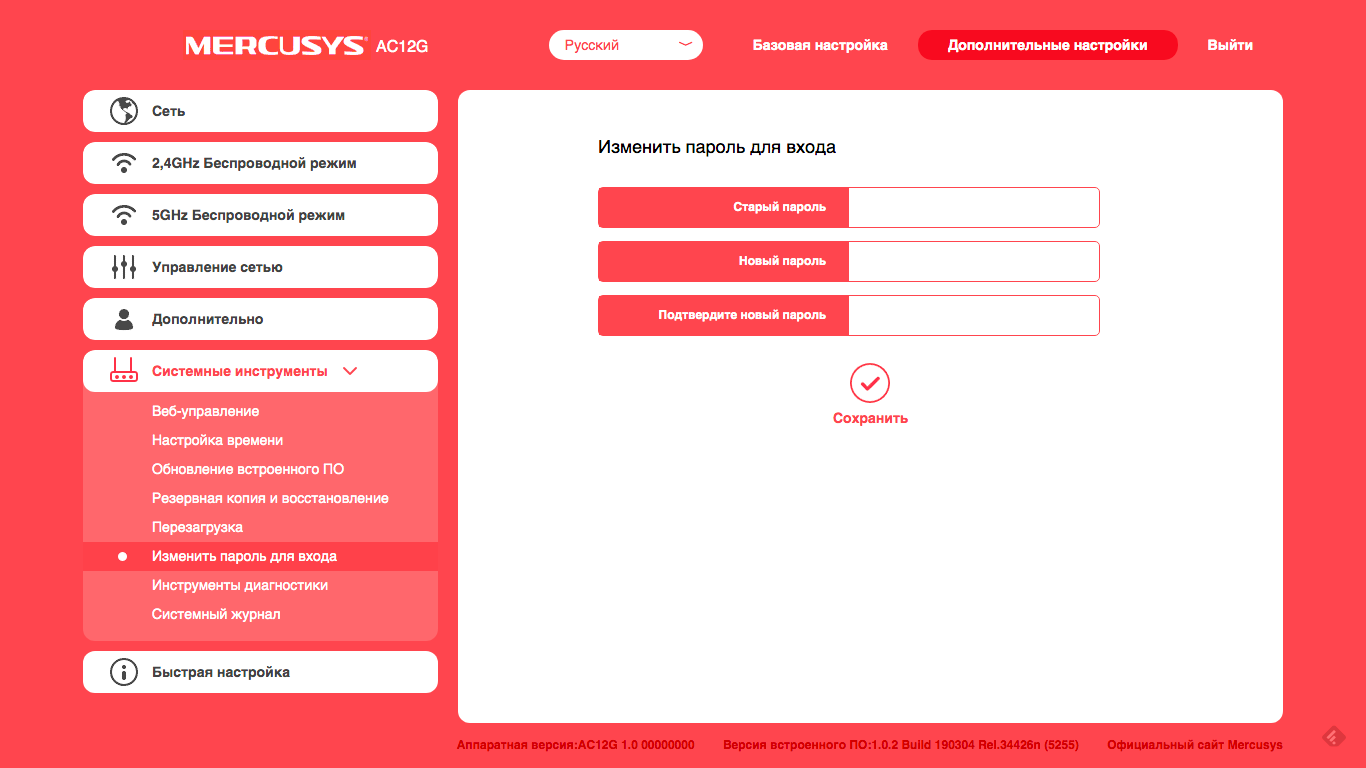This screenshot has height=768, width=1366.
Task: Click the person icon beside Дополнительно
Action: pos(123,319)
